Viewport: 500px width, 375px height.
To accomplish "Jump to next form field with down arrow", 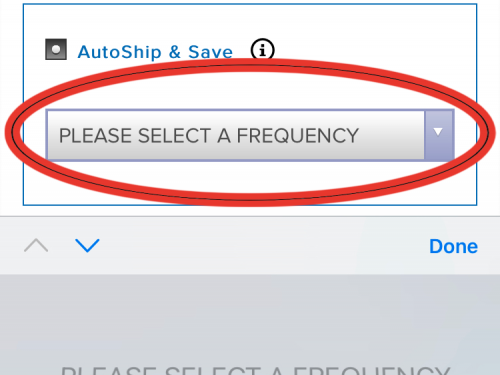I will pyautogui.click(x=87, y=246).
